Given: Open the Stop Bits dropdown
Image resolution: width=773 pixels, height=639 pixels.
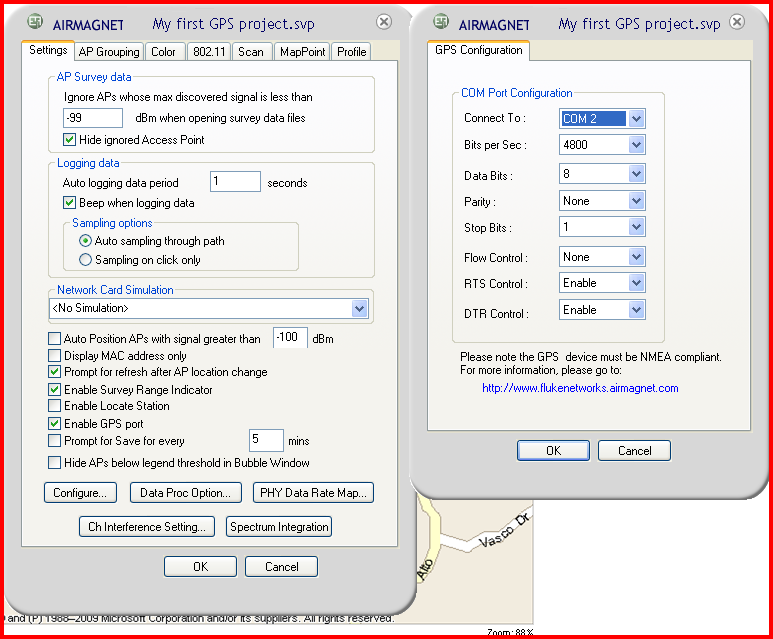Looking at the screenshot, I should click(636, 227).
